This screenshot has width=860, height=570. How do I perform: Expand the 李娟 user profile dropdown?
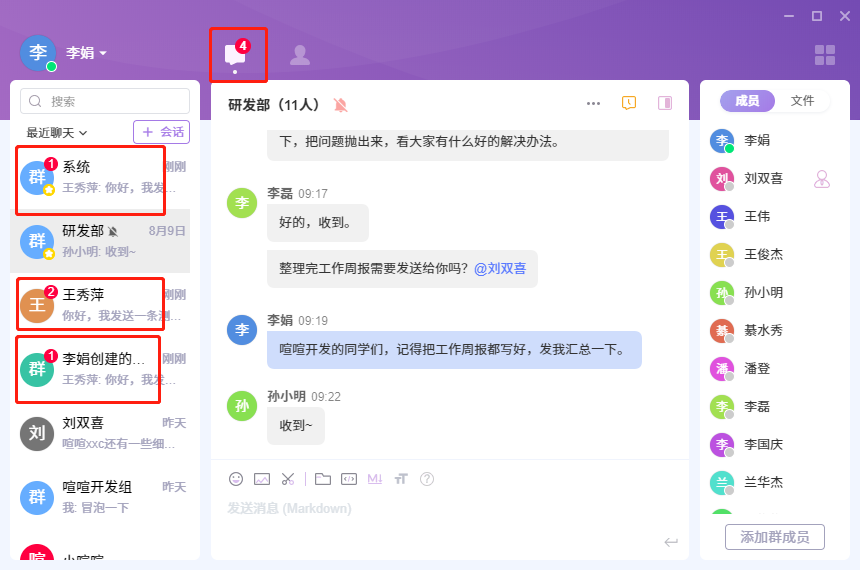tap(87, 53)
